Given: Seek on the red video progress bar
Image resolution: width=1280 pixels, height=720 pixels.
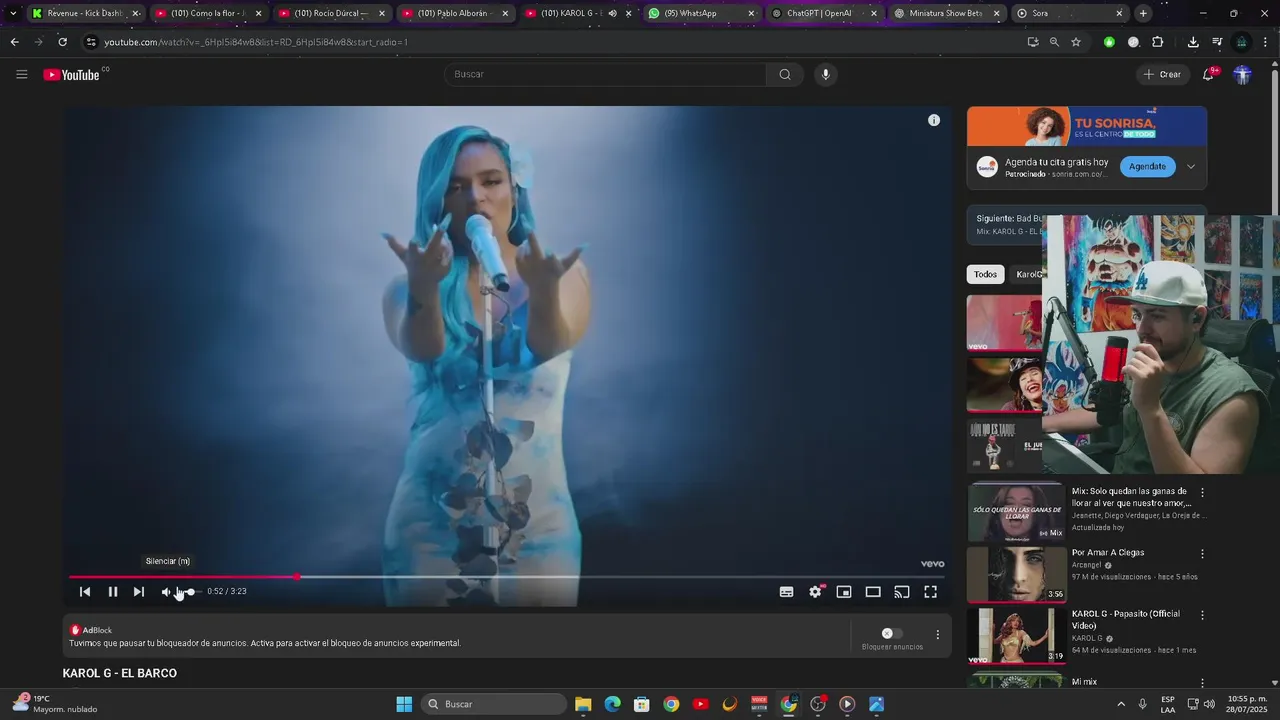Looking at the screenshot, I should (506, 577).
